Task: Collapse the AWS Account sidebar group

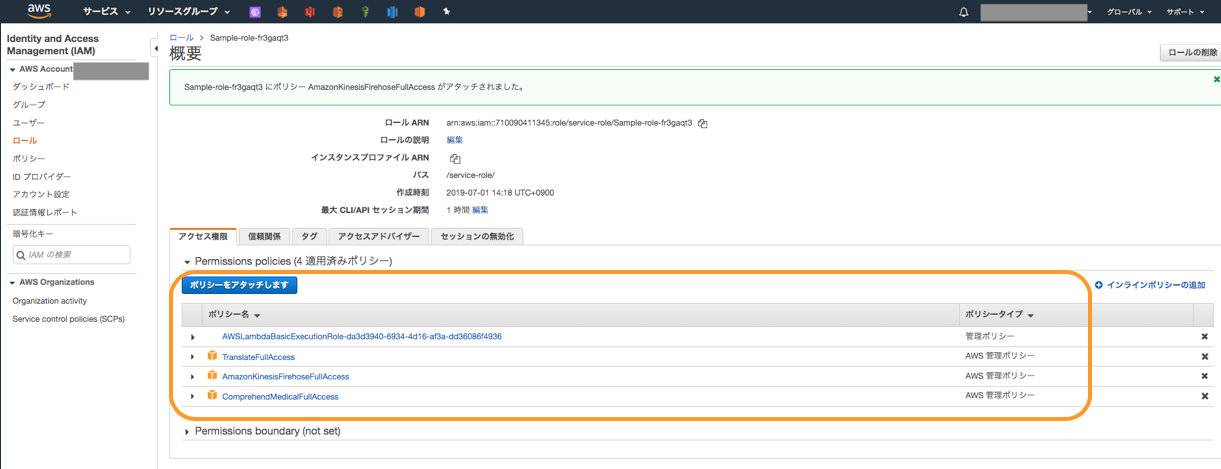Action: tap(12, 69)
